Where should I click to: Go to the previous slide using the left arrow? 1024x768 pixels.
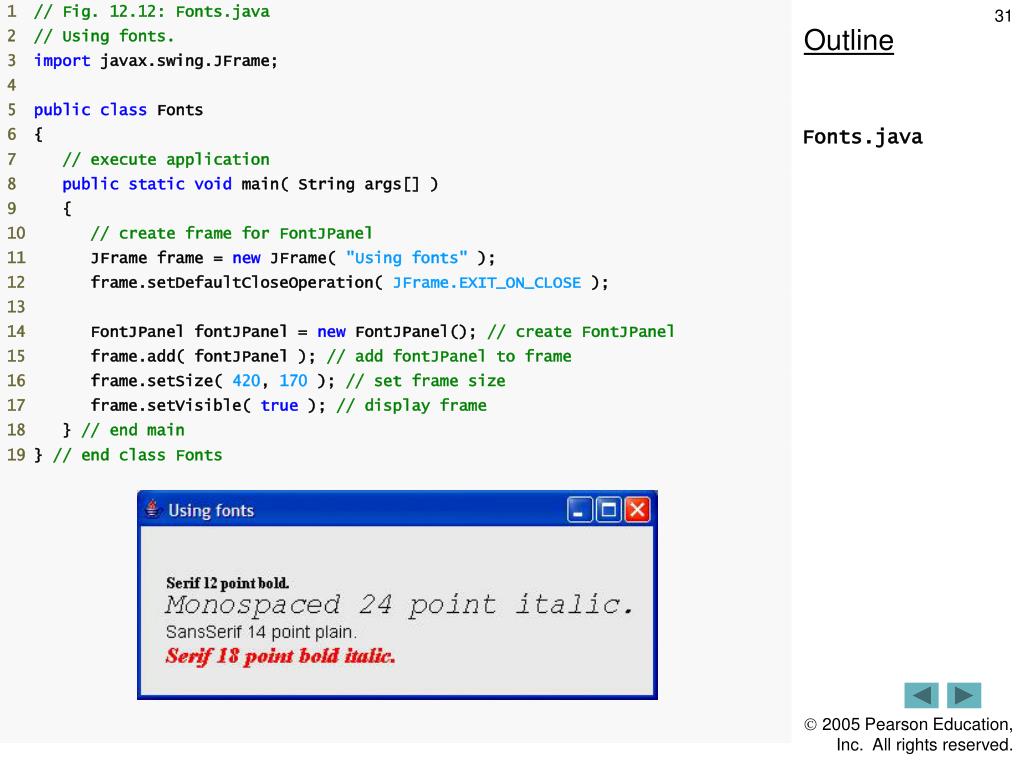tap(921, 695)
